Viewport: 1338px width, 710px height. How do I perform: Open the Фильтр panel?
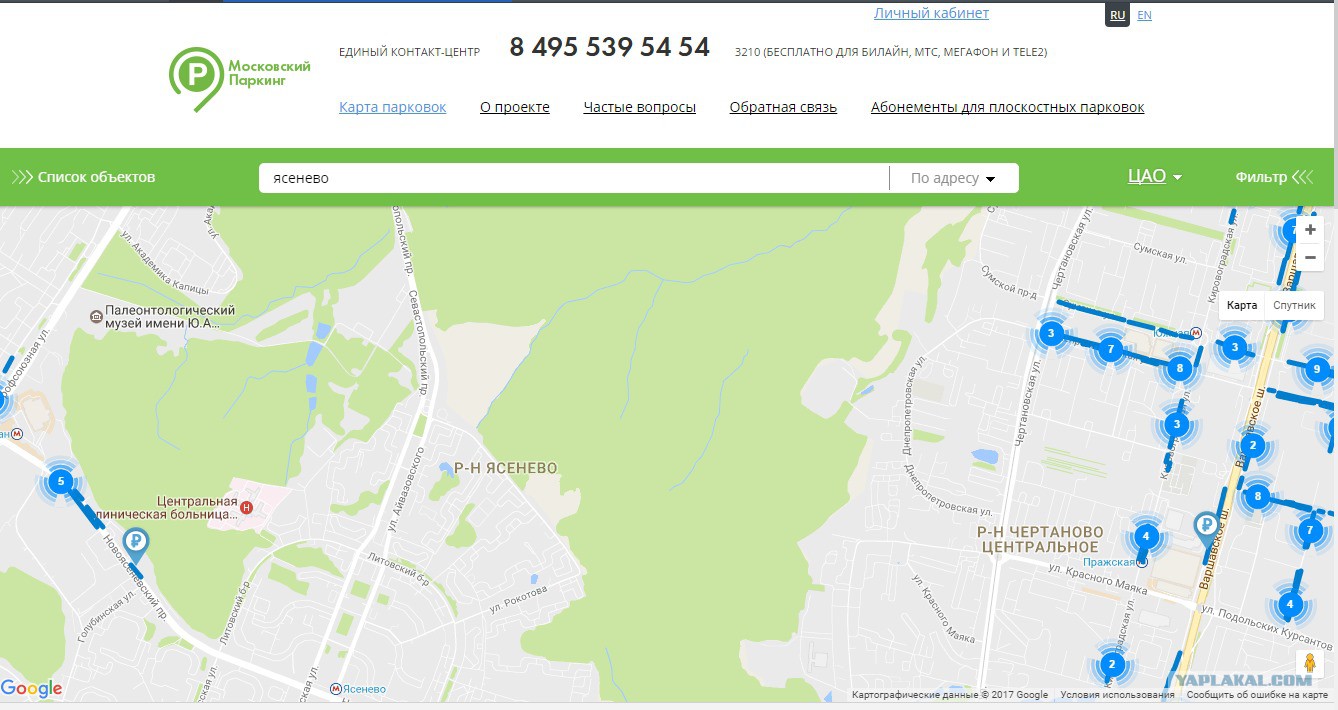pyautogui.click(x=1274, y=177)
